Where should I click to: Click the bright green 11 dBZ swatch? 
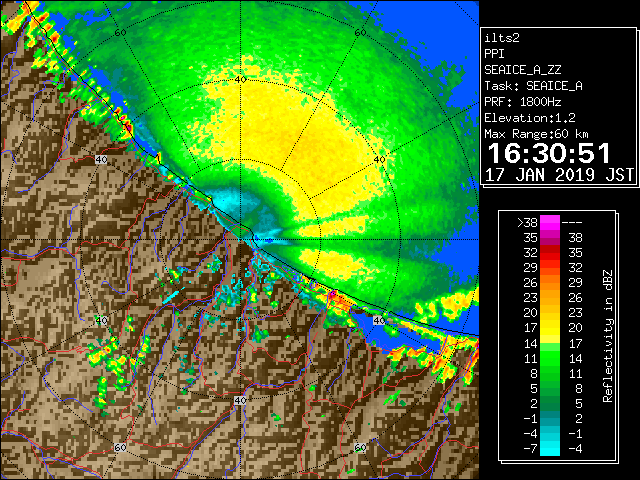pyautogui.click(x=550, y=358)
